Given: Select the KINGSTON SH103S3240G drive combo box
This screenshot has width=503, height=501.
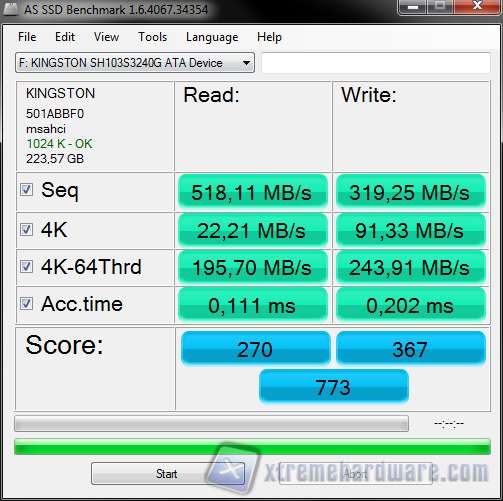Looking at the screenshot, I should click(x=135, y=63).
